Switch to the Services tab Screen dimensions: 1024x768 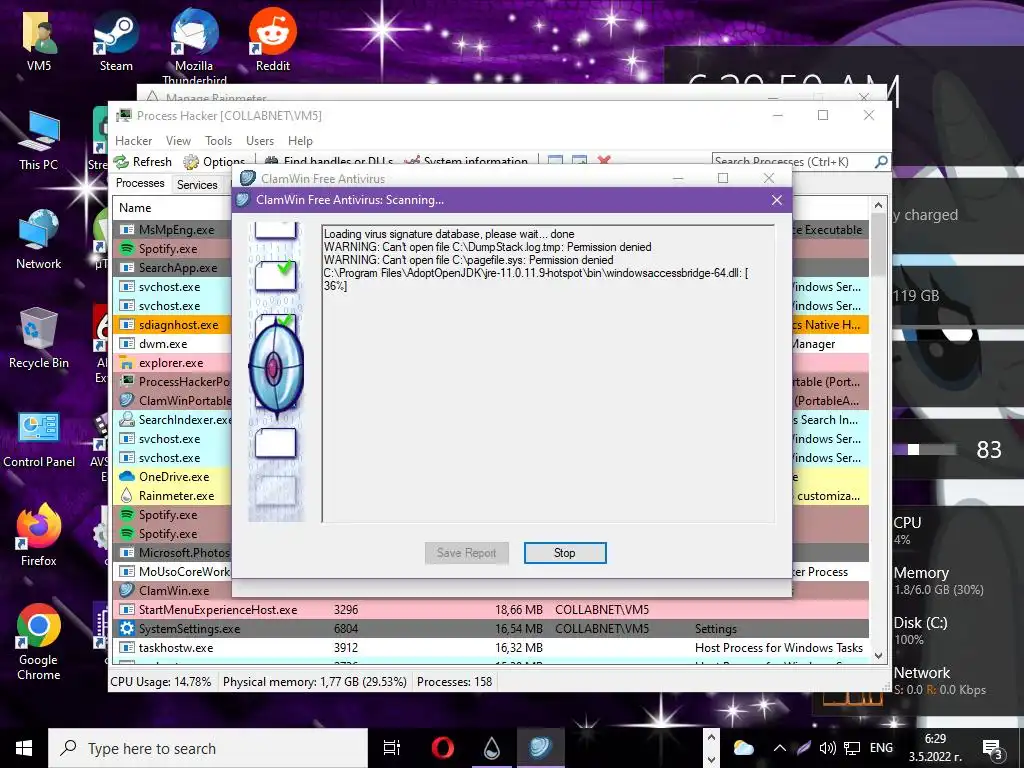pos(197,185)
